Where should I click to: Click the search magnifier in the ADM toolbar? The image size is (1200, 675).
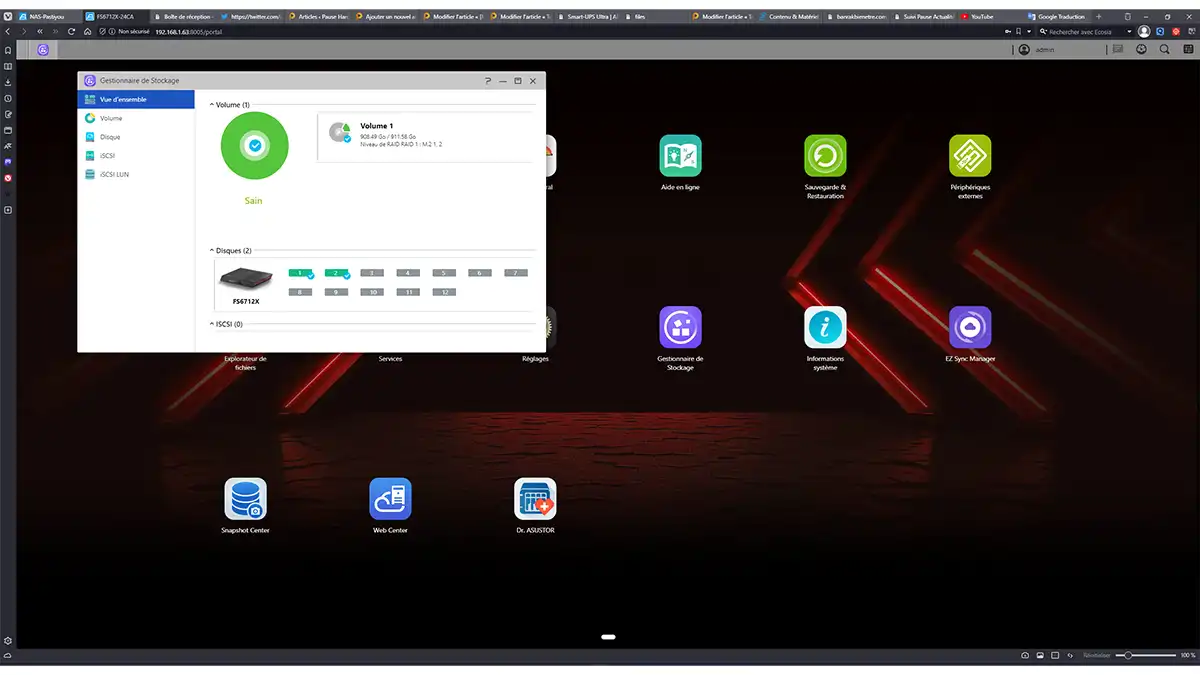[x=1165, y=48]
